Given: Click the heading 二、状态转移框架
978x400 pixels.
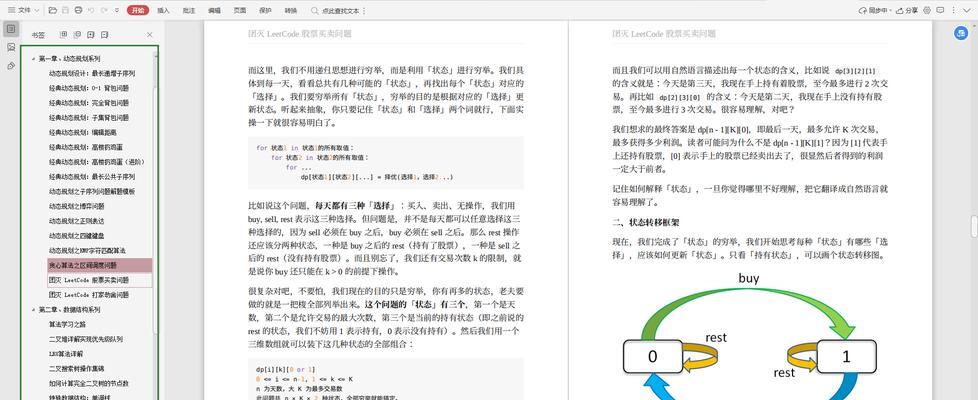Looking at the screenshot, I should pyautogui.click(x=646, y=222).
